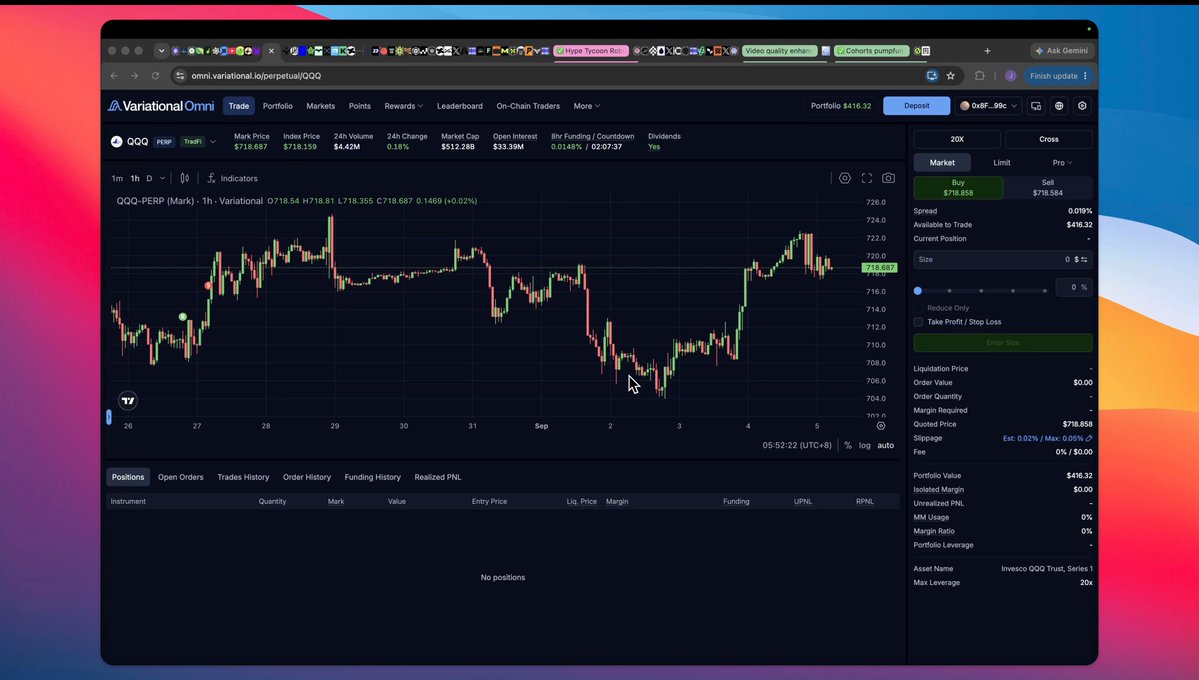Open the Funding History tab
1199x680 pixels.
[372, 477]
